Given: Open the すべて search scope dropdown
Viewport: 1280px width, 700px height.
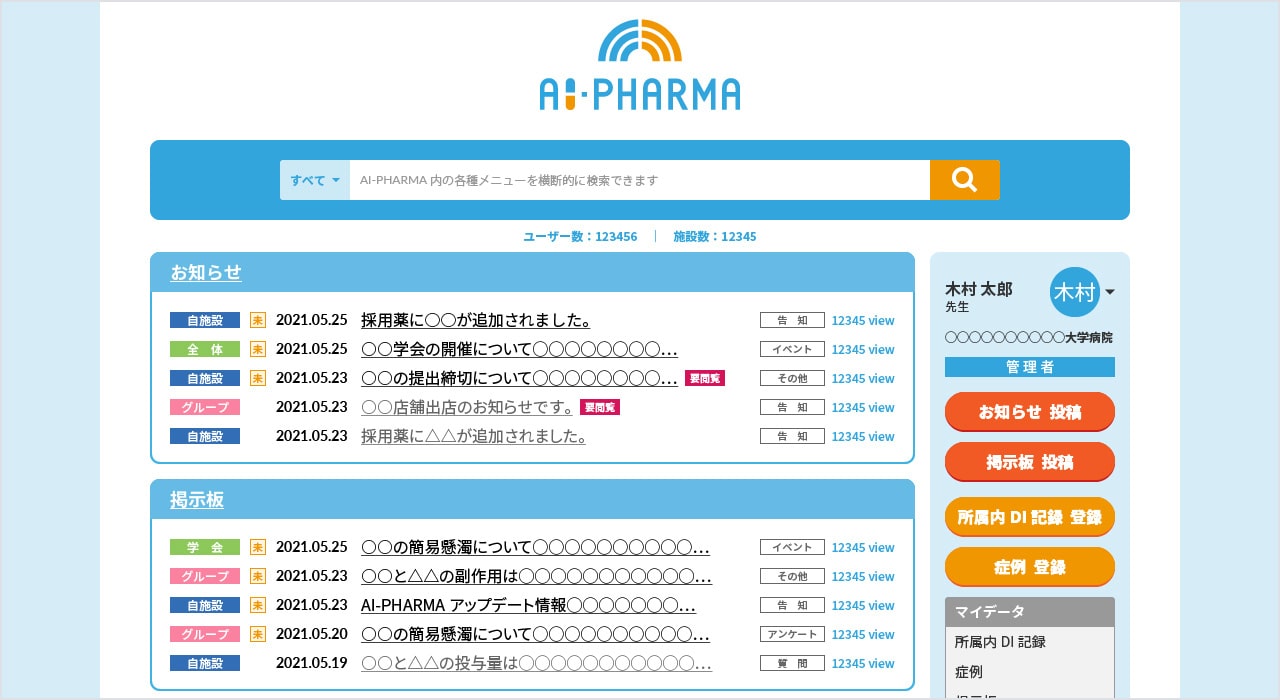Looking at the screenshot, I should coord(314,180).
